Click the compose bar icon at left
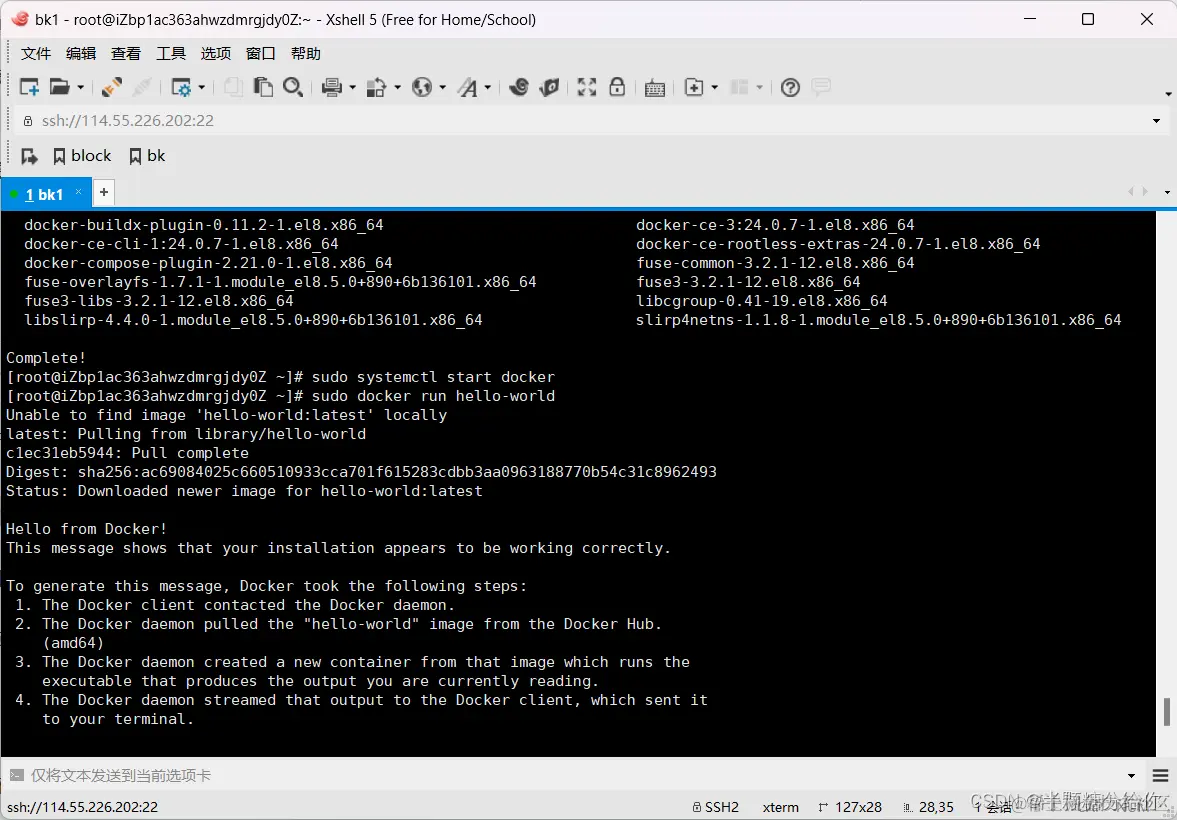Image resolution: width=1177 pixels, height=820 pixels. click(16, 776)
